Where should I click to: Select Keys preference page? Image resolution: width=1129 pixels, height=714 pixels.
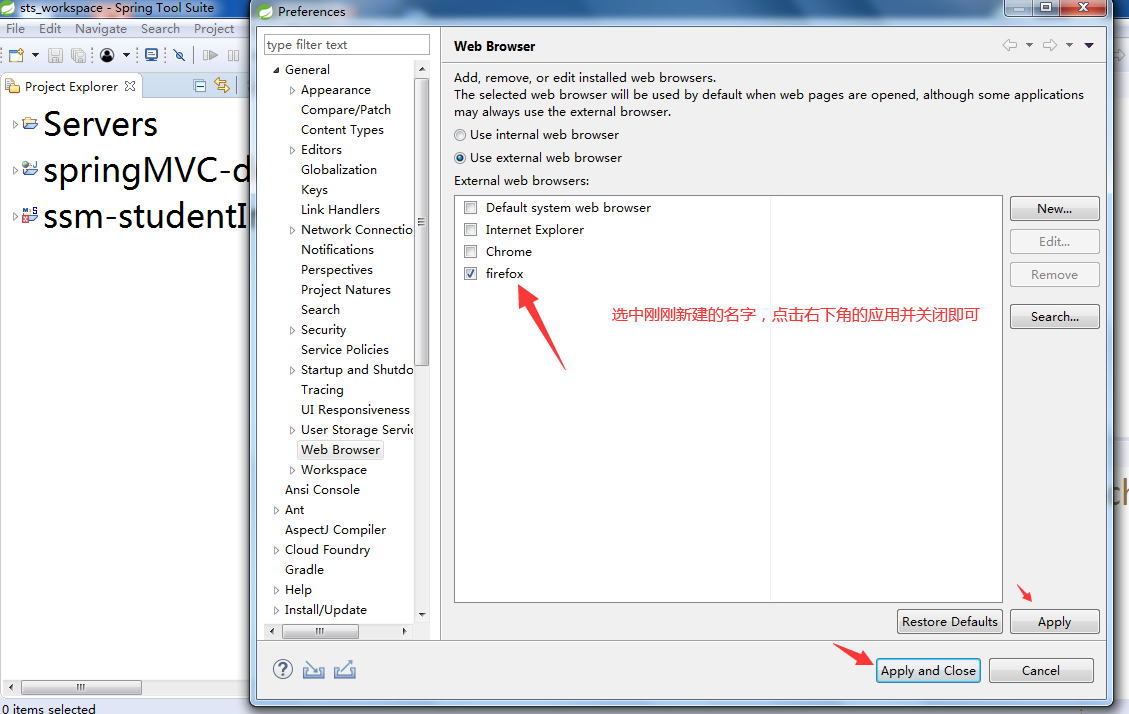(314, 189)
